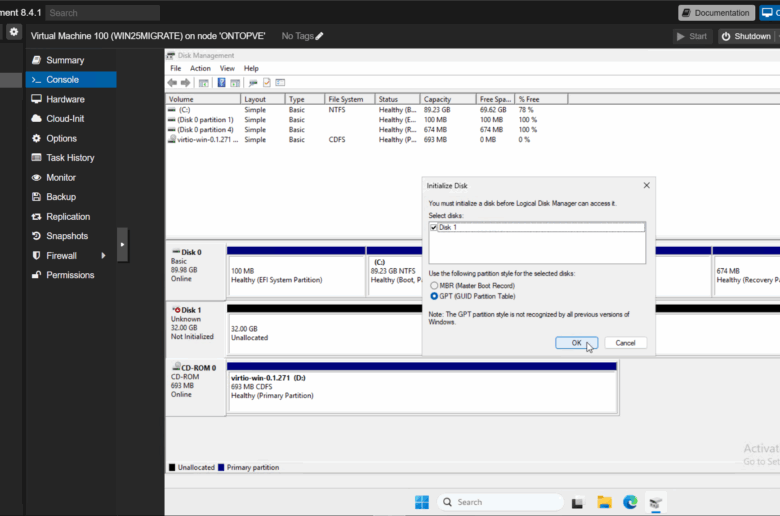The width and height of the screenshot is (780, 516).
Task: Select GPT (GUID Partition Table) option
Action: point(434,296)
